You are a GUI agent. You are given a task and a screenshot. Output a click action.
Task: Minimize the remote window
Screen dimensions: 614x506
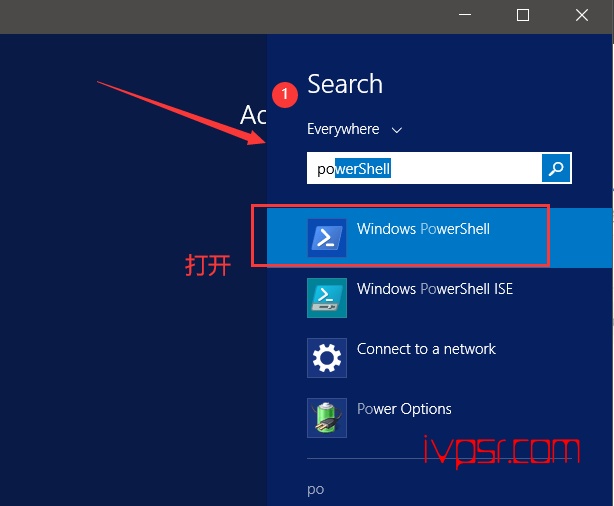(x=465, y=15)
